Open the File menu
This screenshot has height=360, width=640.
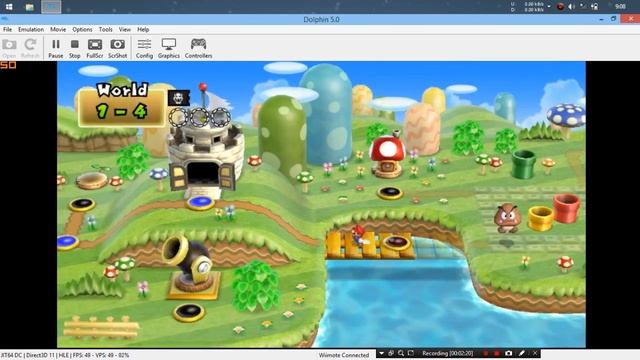click(7, 29)
